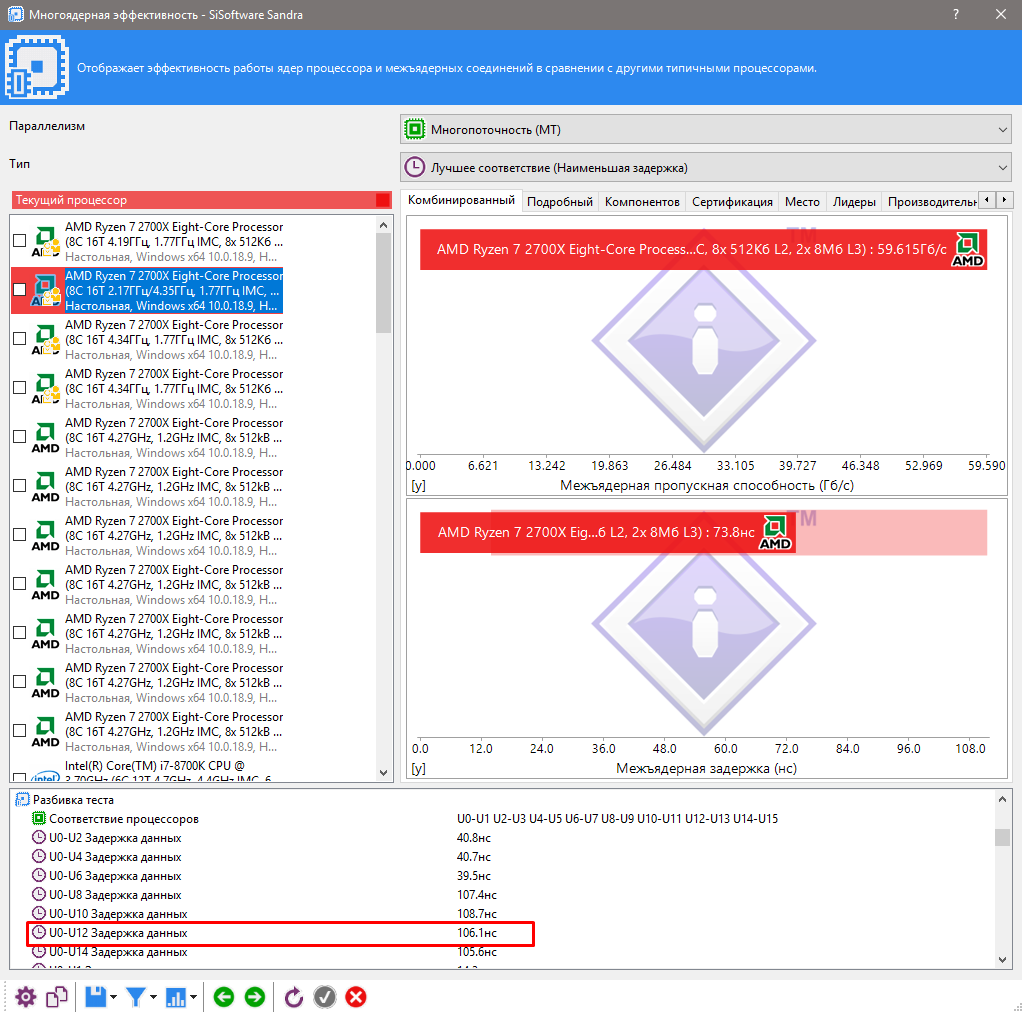Click the copy results icon
This screenshot has width=1022, height=1013.
click(x=57, y=997)
